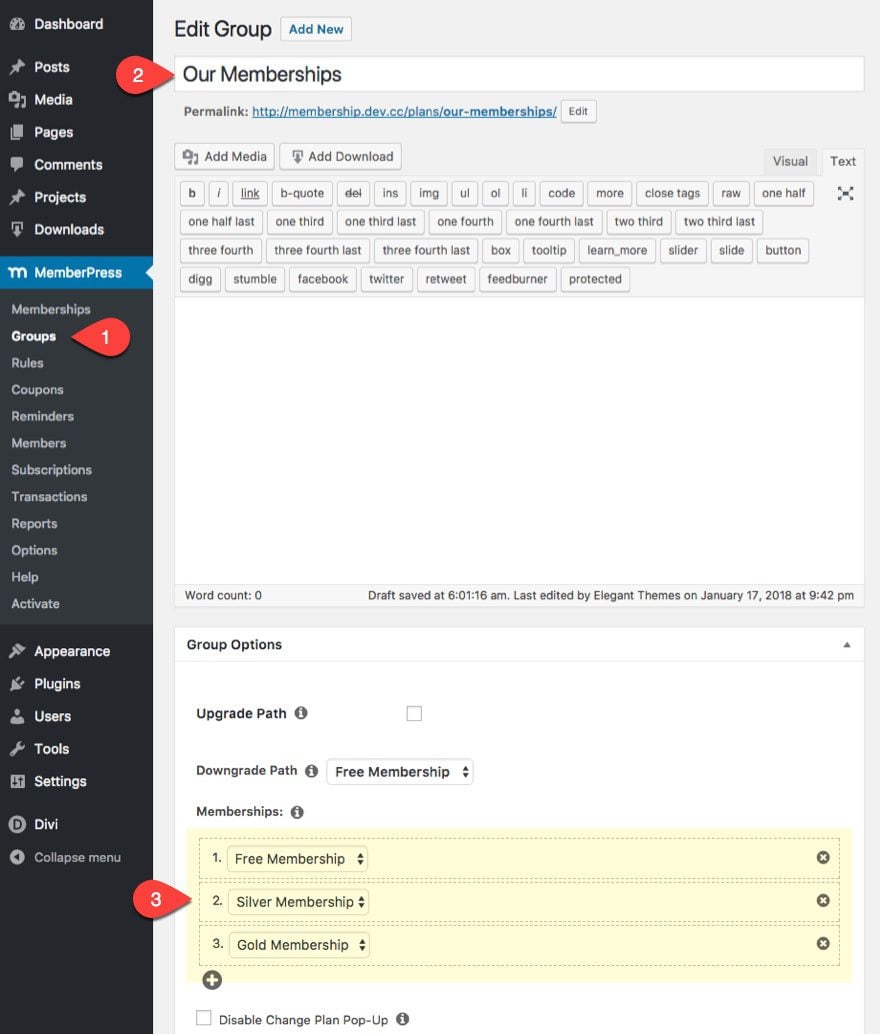Viewport: 880px width, 1034px height.
Task: Open the Gold Membership dropdown
Action: click(x=299, y=945)
